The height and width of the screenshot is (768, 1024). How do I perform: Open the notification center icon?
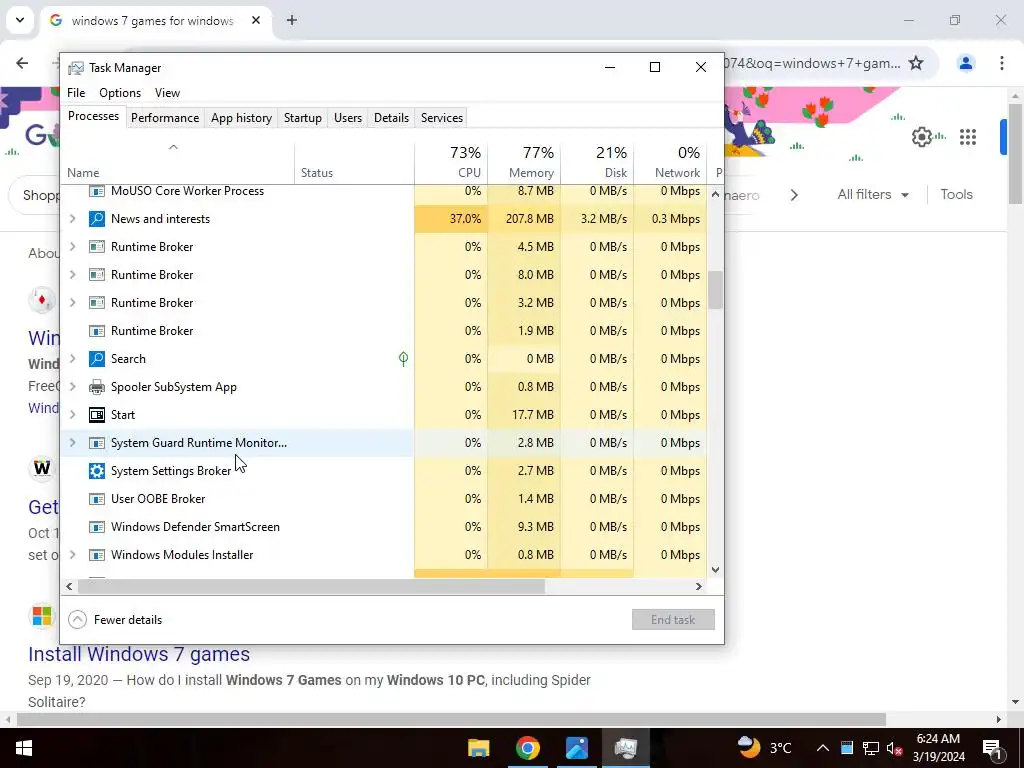click(993, 748)
